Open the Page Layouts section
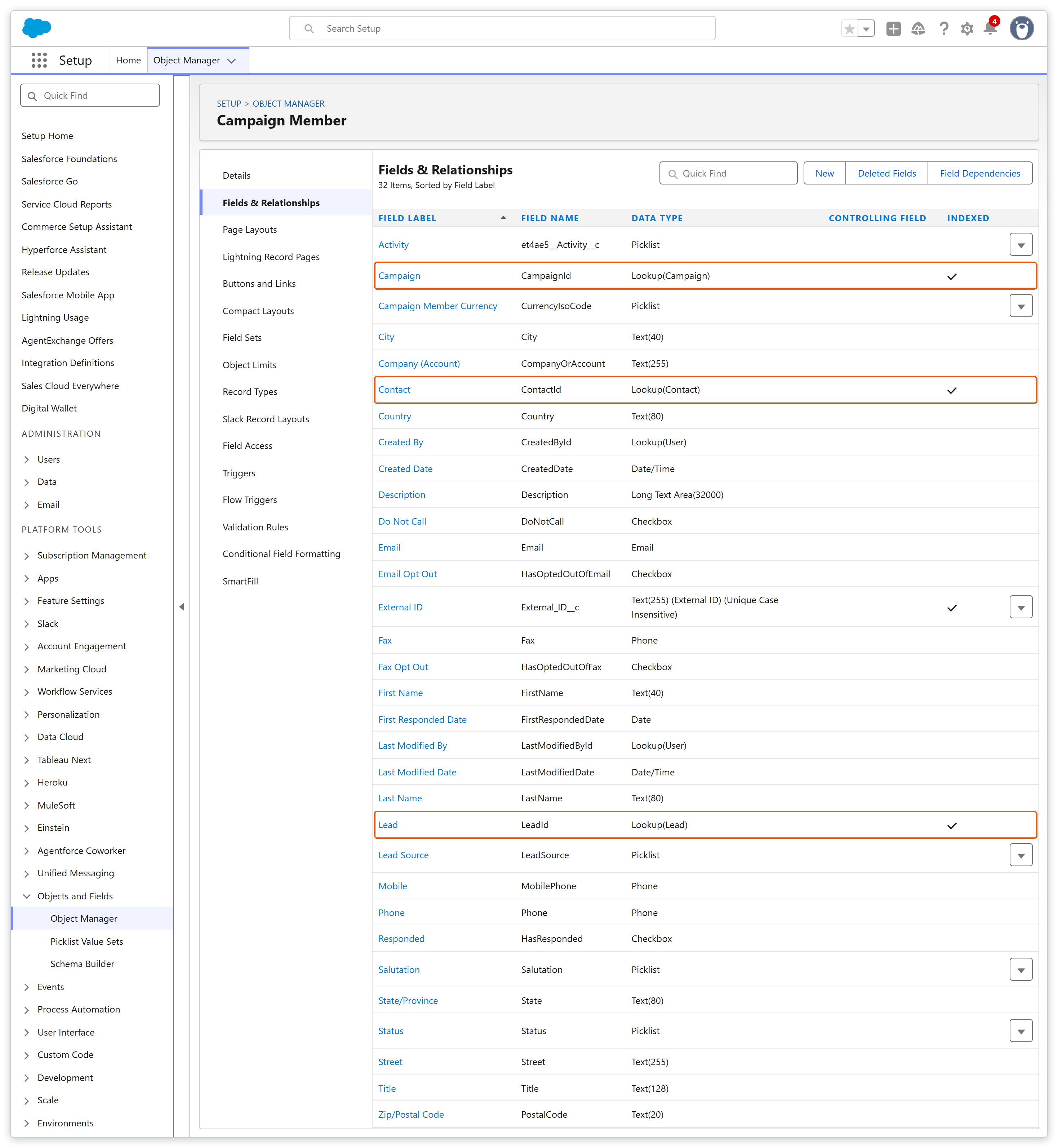Screen dimensions: 1058x1148 pyautogui.click(x=250, y=230)
